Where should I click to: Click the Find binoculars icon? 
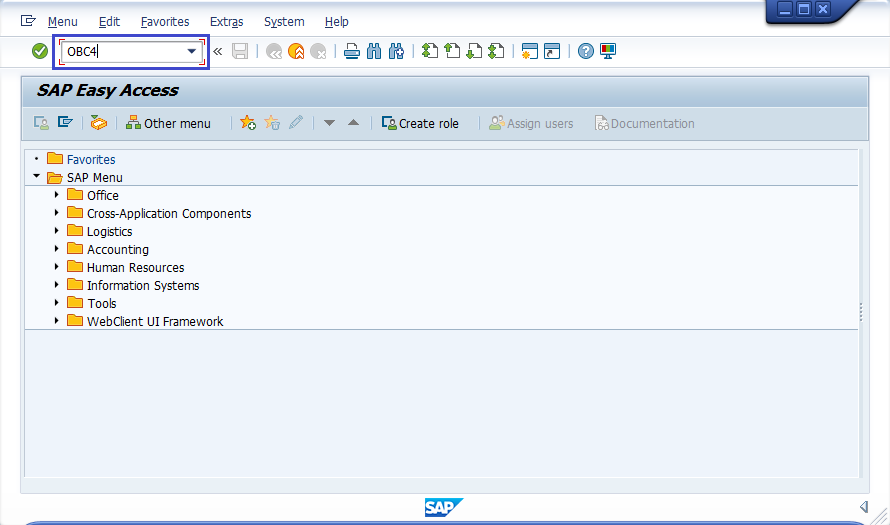coord(374,52)
